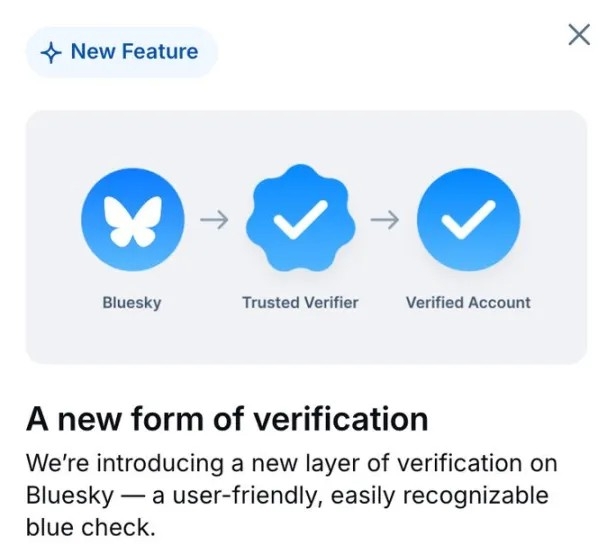Click the round Verified Account checkmark icon
This screenshot has height=555, width=616.
tap(467, 221)
